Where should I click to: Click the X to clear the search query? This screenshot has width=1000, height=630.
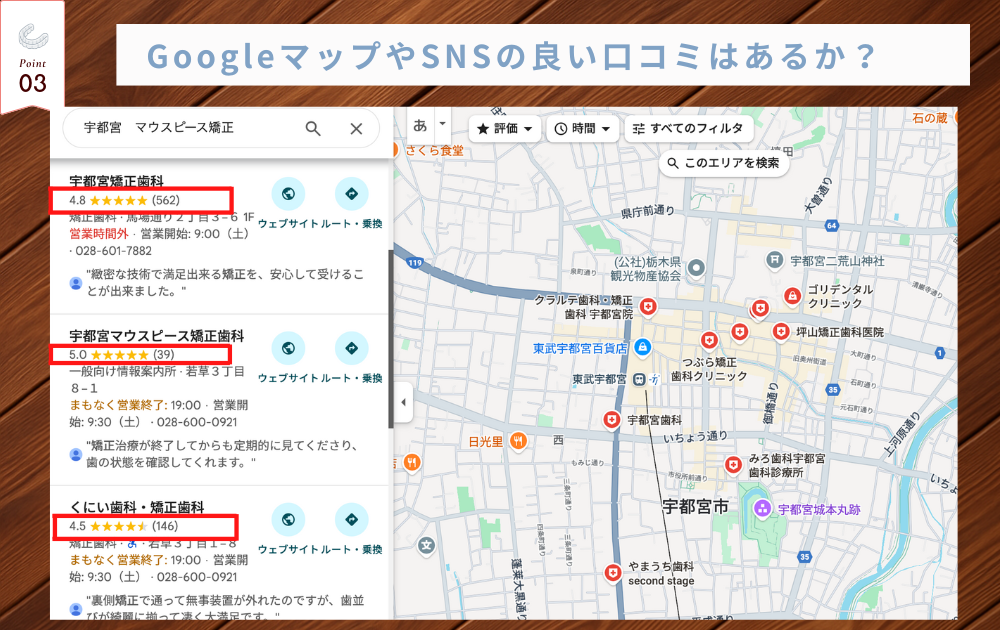356,128
